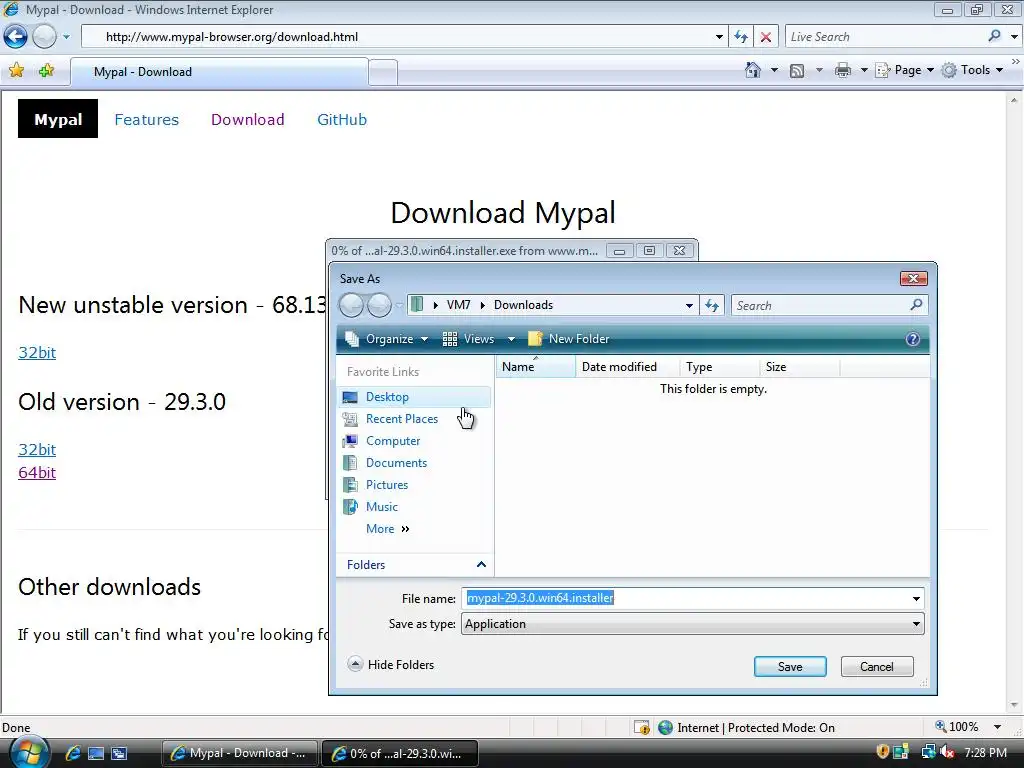Click Hide Folders toggle
The height and width of the screenshot is (768, 1024).
(x=391, y=665)
